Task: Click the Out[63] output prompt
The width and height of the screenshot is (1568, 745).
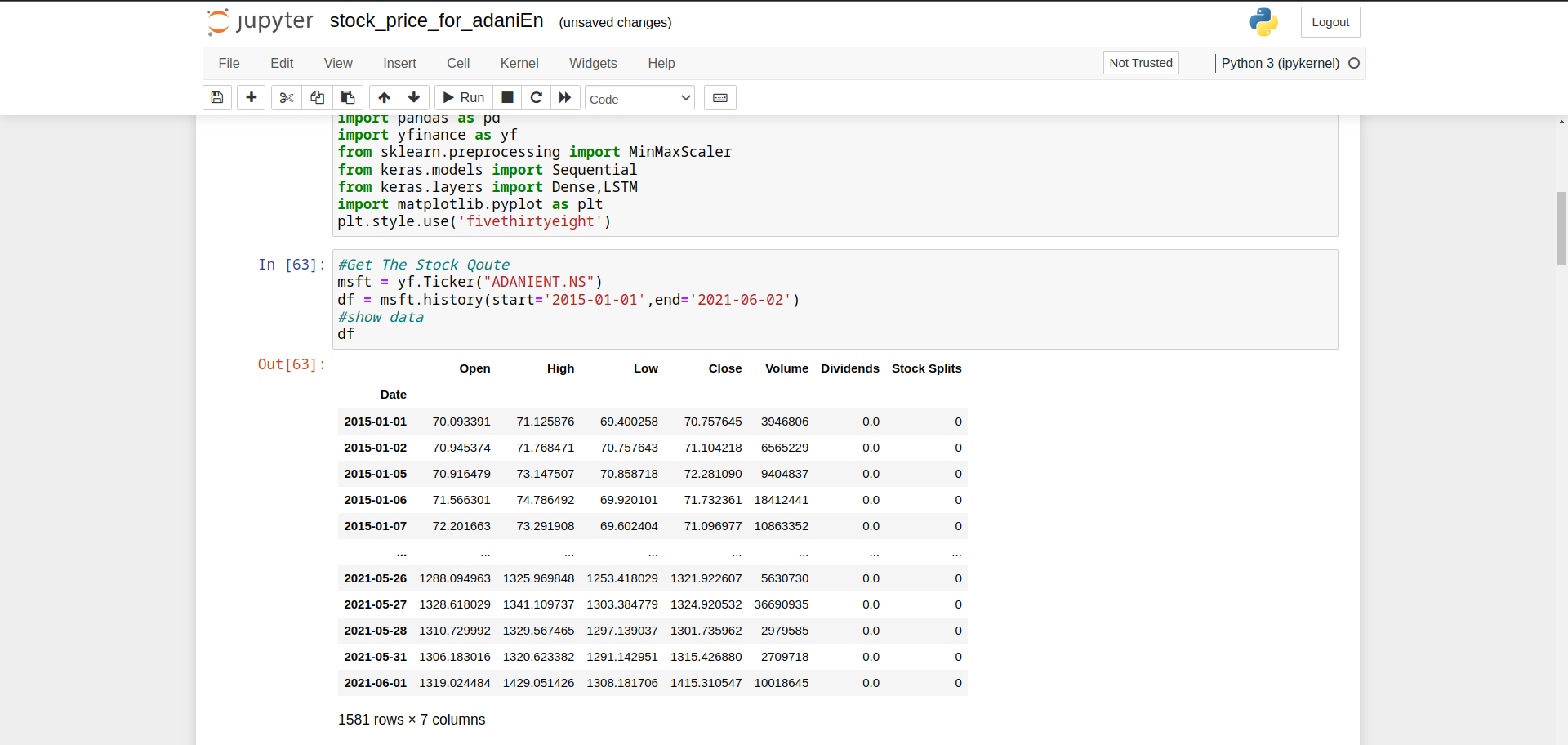Action: tap(292, 364)
